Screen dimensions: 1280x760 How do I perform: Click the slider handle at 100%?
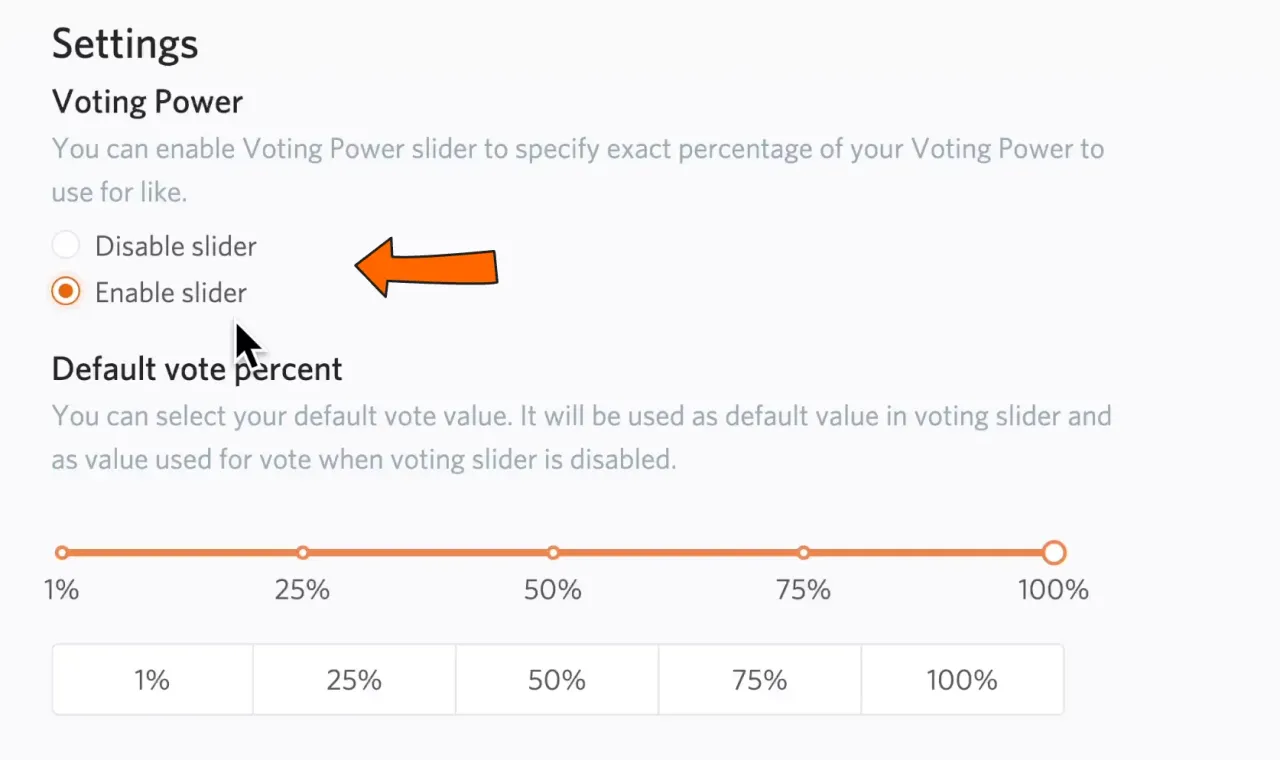tap(1054, 553)
